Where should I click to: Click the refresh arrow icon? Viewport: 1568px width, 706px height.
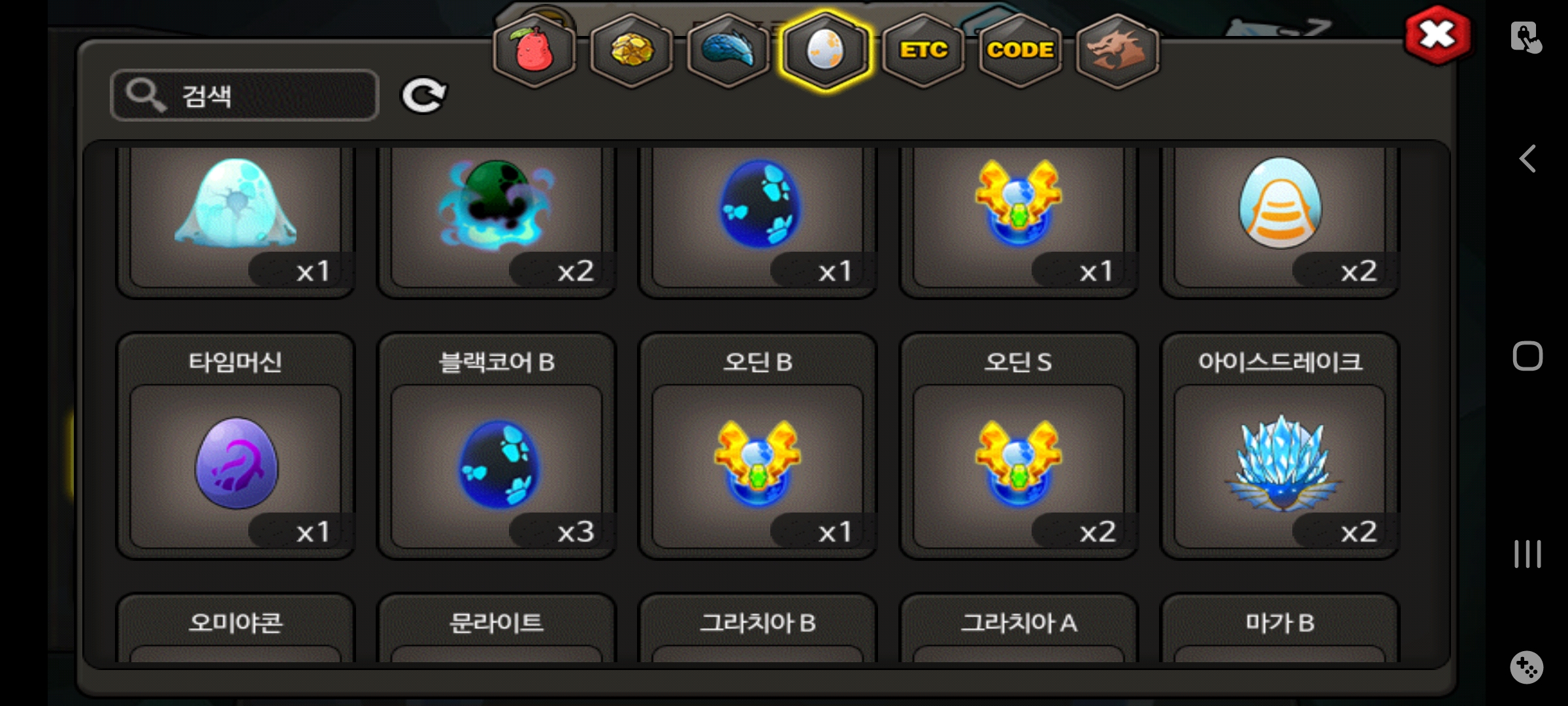[424, 96]
